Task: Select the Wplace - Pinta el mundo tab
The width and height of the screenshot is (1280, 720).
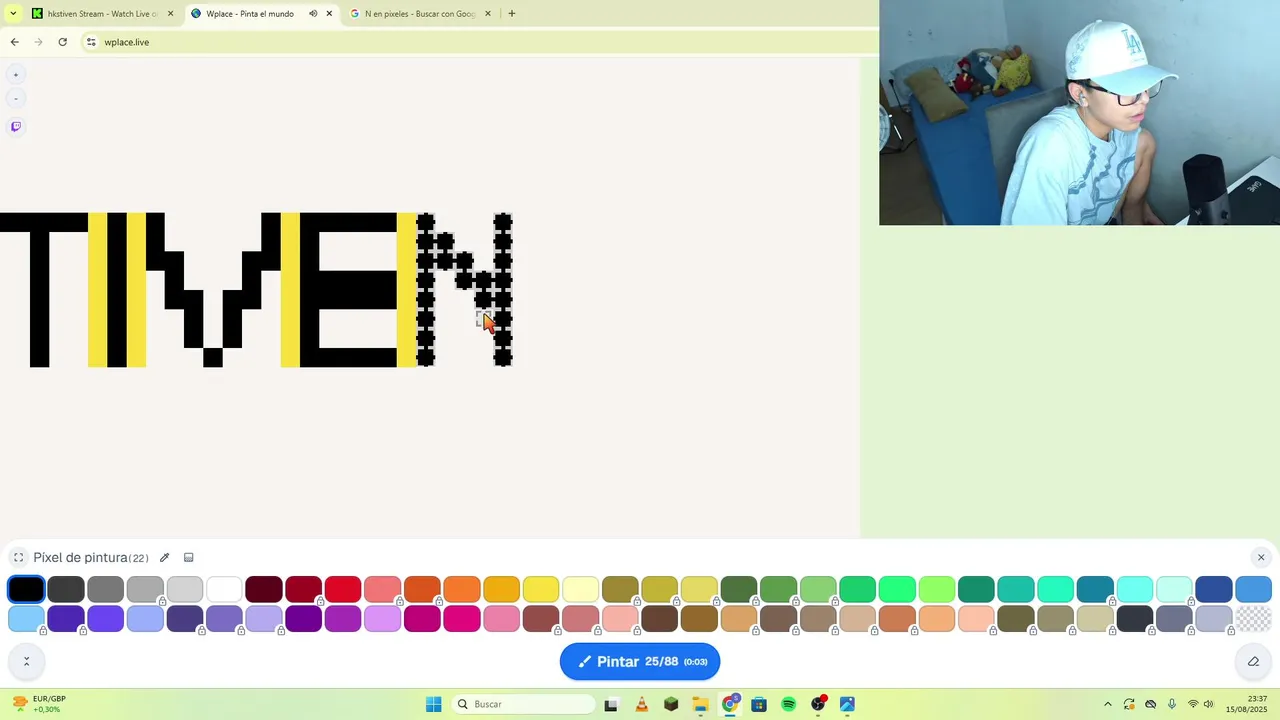Action: (250, 14)
